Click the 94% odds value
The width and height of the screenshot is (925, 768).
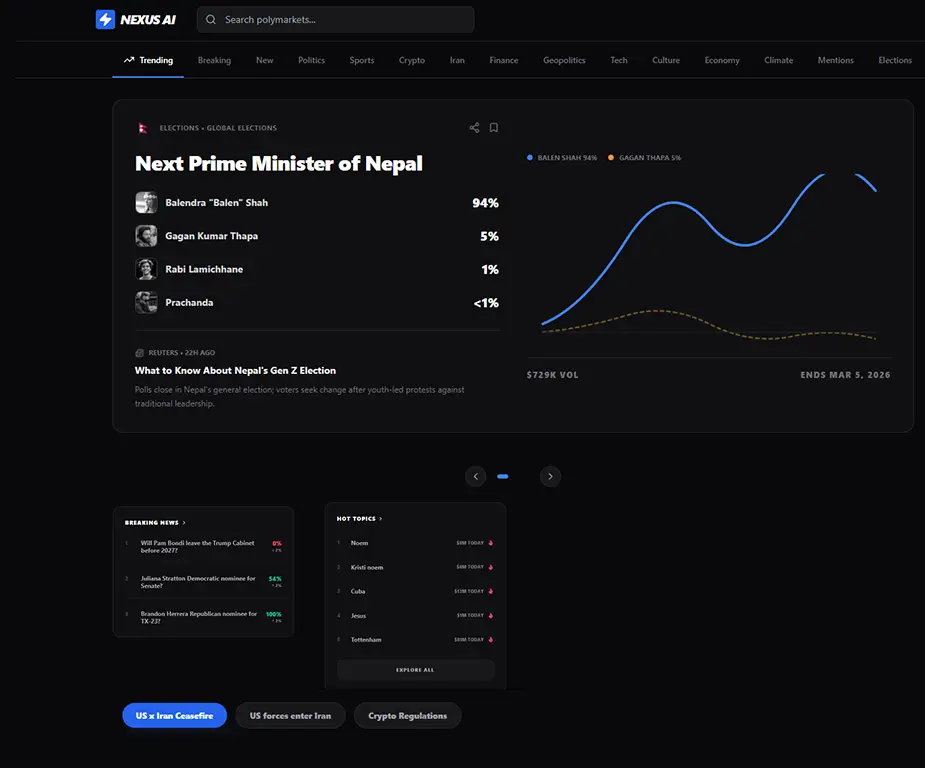coord(486,203)
